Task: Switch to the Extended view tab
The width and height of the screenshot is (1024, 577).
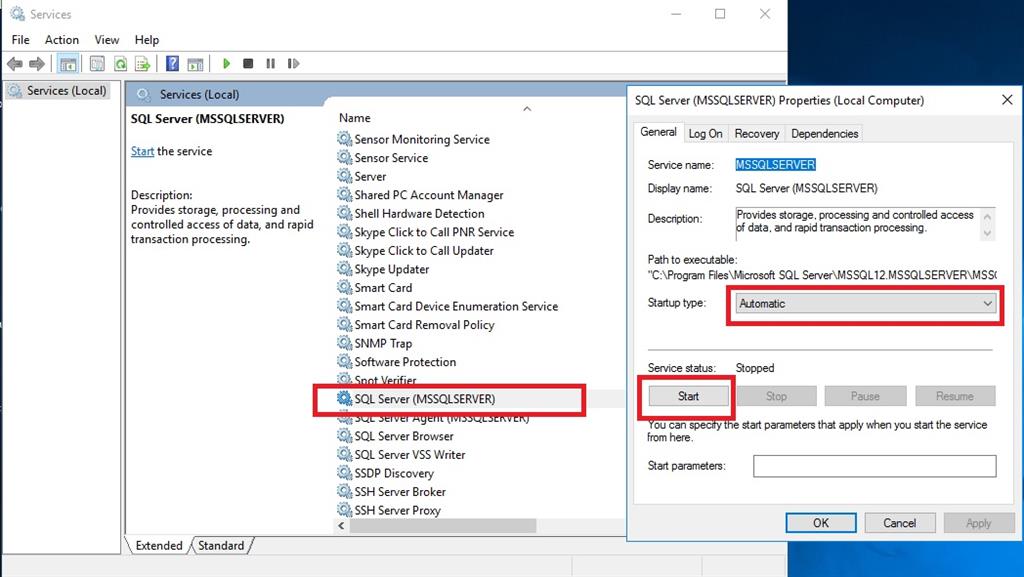Action: (x=159, y=546)
